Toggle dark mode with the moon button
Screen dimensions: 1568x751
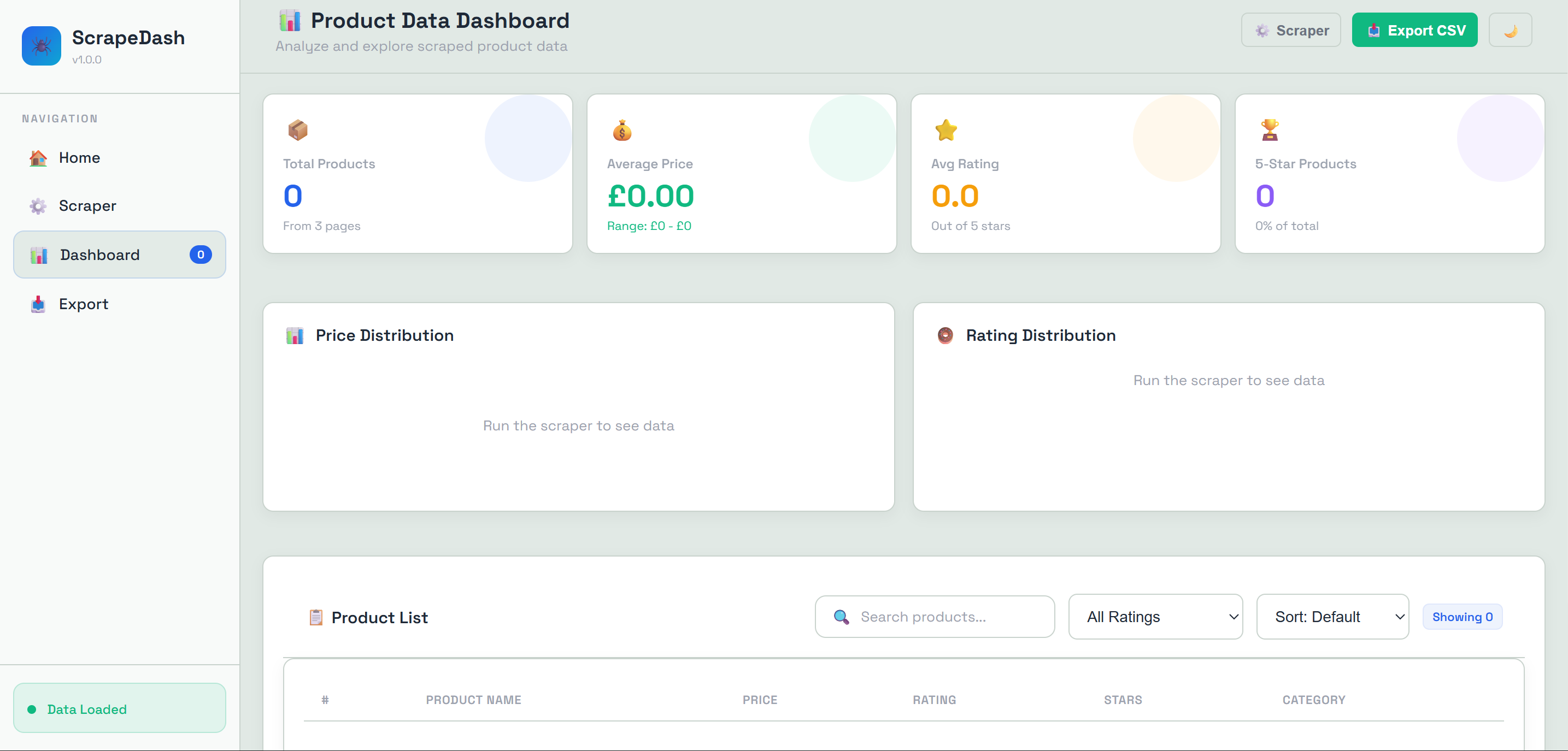pyautogui.click(x=1510, y=29)
